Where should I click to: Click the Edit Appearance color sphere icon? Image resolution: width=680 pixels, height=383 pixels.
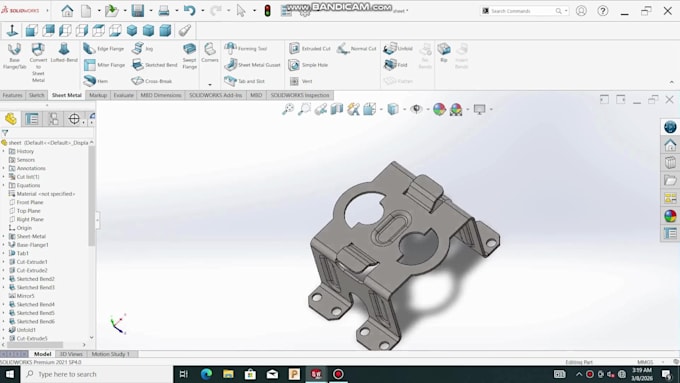click(439, 109)
